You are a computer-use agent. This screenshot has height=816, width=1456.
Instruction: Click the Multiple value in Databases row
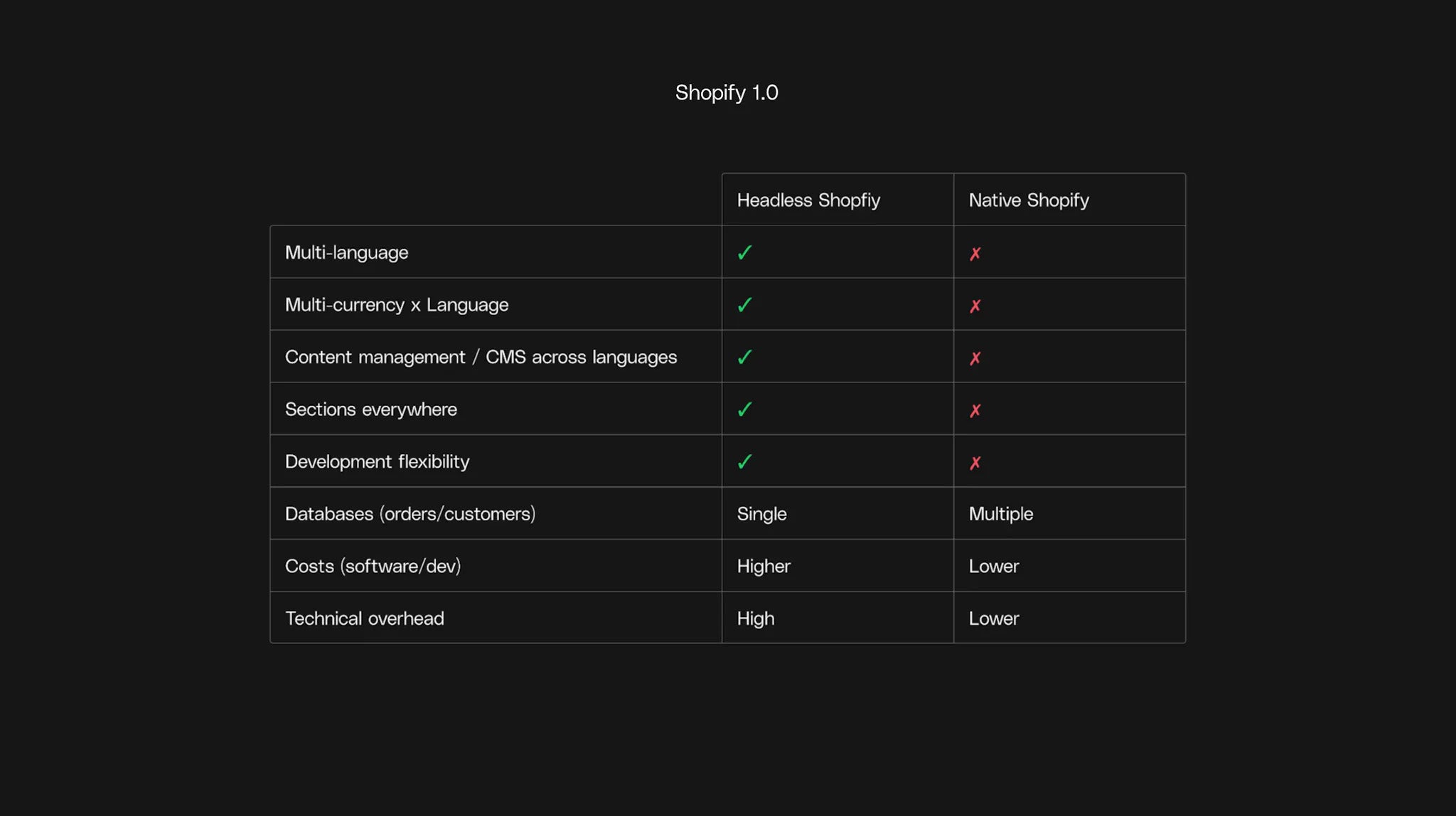point(1000,514)
